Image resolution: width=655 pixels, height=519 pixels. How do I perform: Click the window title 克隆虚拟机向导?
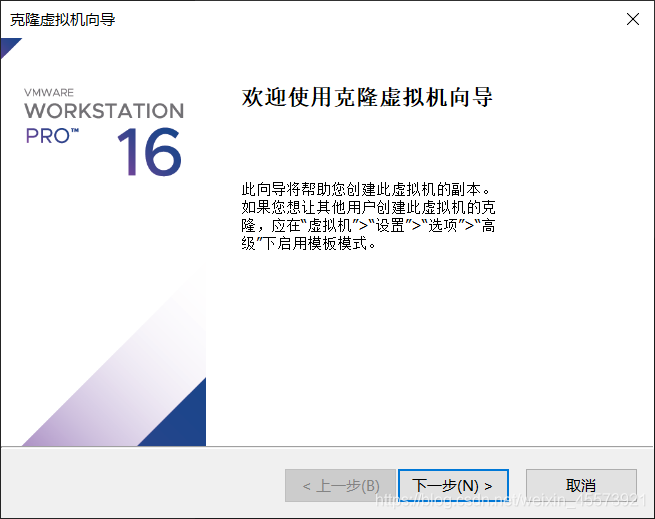(63, 20)
